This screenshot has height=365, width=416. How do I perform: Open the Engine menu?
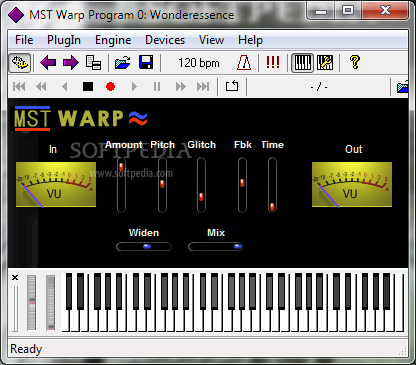113,40
